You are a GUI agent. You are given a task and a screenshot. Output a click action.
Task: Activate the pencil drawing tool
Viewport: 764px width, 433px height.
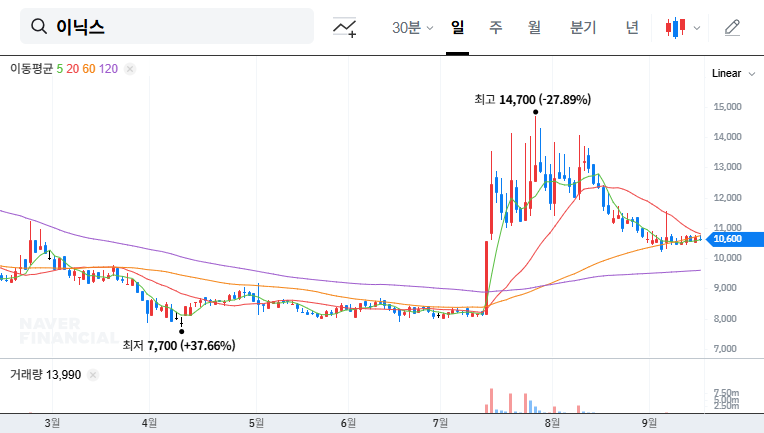[732, 28]
